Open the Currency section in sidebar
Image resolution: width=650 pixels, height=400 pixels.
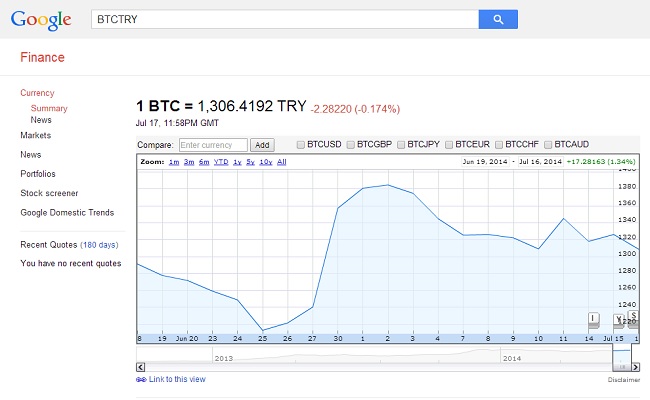click(x=37, y=93)
